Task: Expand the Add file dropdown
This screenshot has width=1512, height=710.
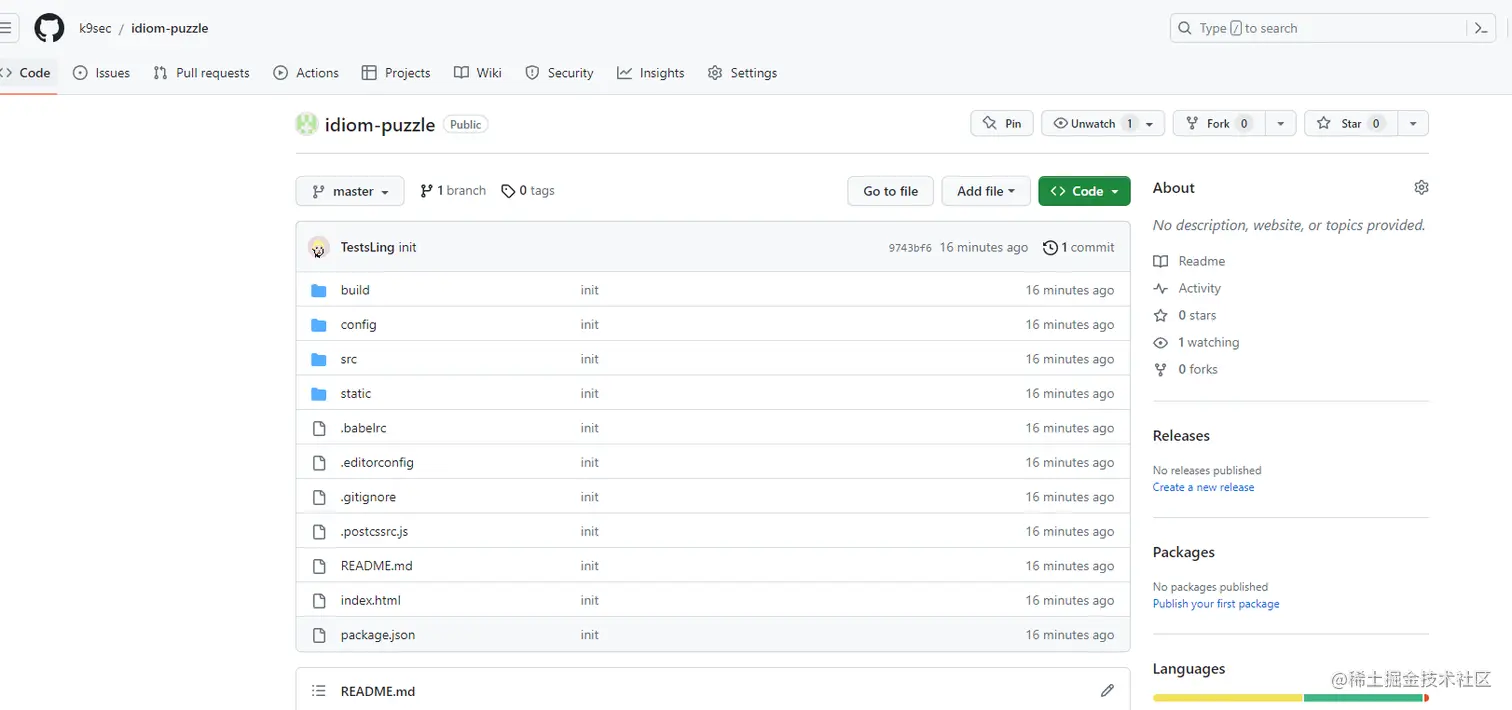Action: [986, 191]
